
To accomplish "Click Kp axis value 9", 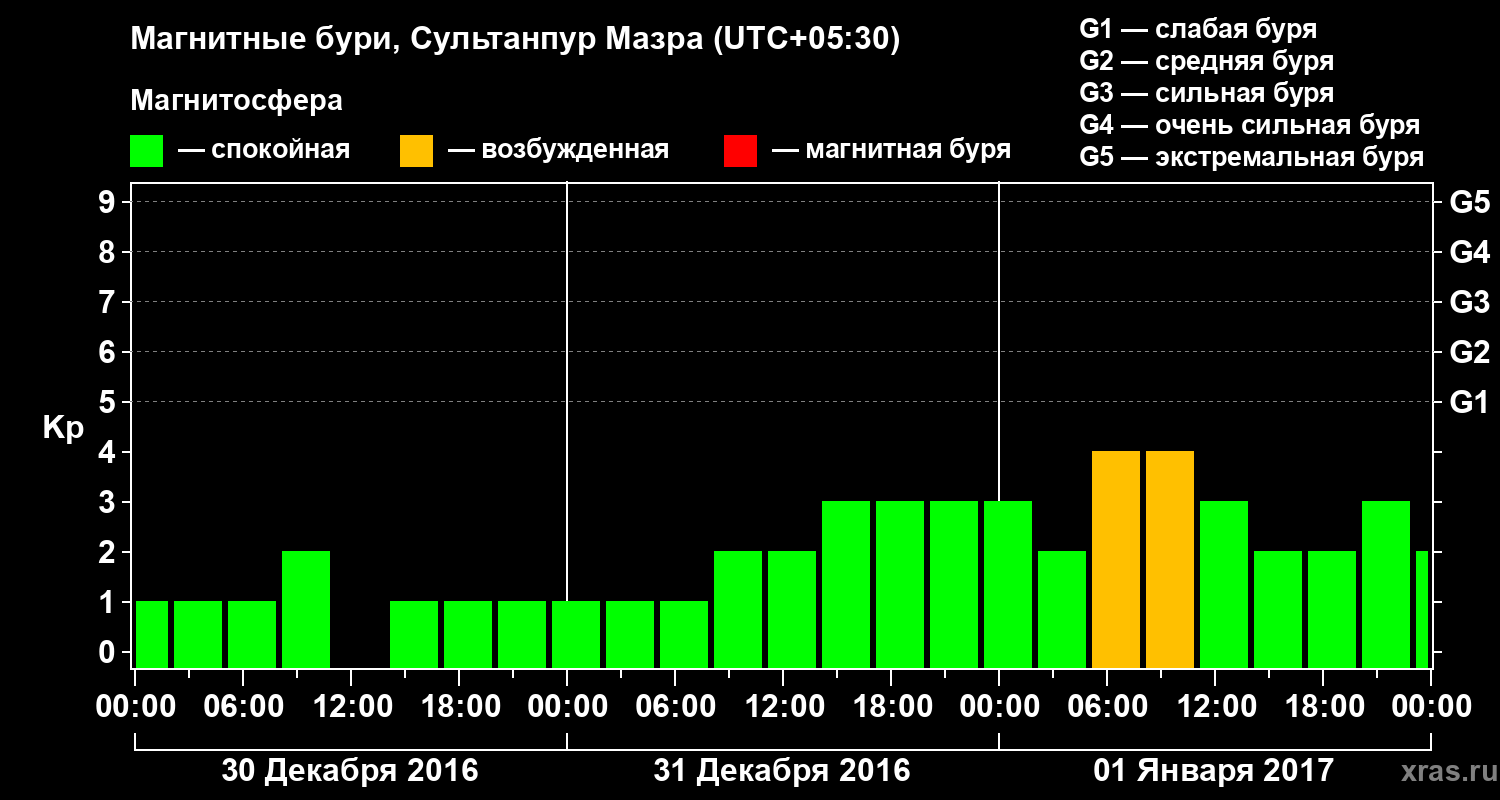I will (x=109, y=202).
